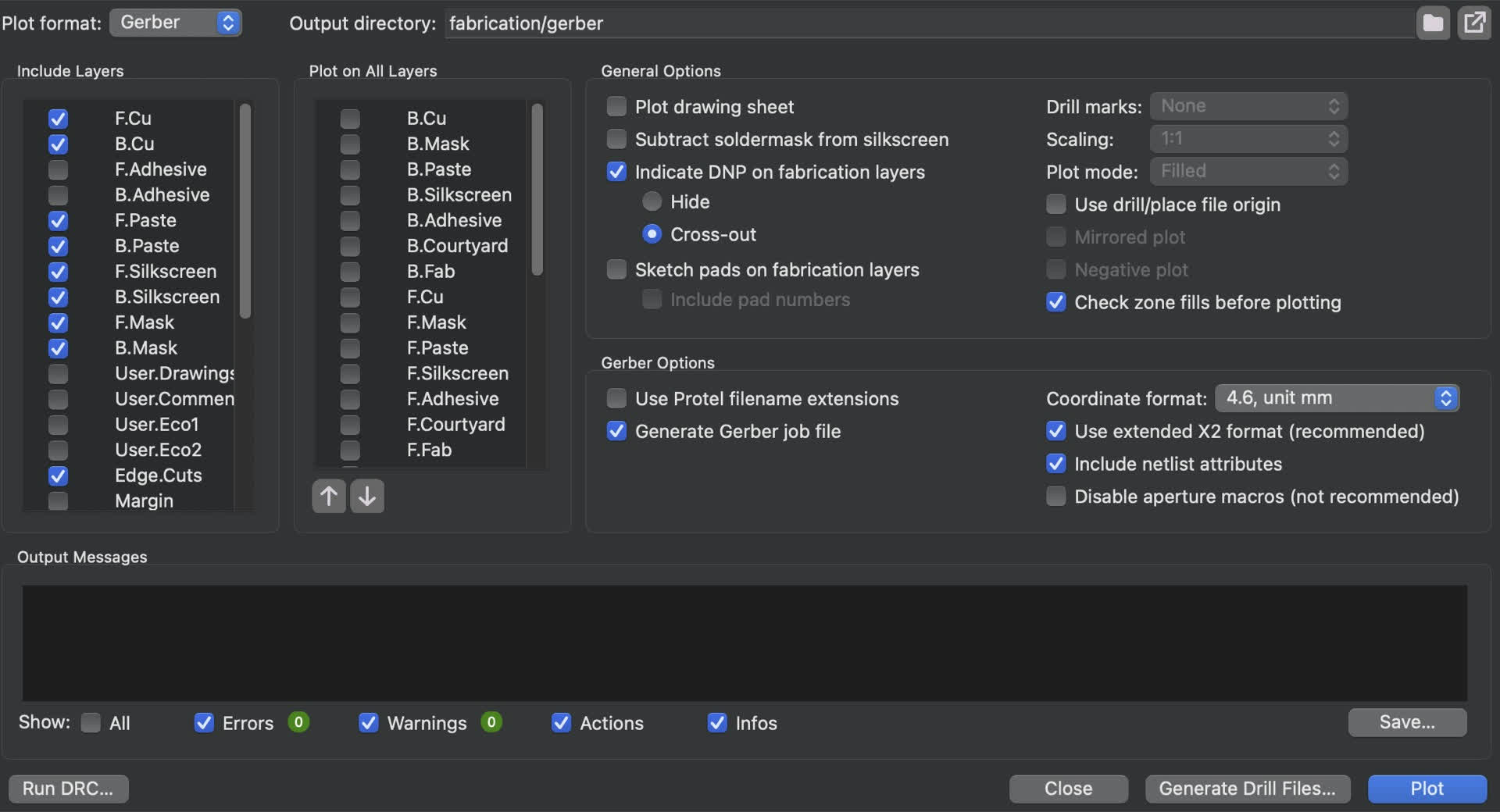The height and width of the screenshot is (812, 1500).
Task: Click the Output directory text field
Action: pos(928,23)
